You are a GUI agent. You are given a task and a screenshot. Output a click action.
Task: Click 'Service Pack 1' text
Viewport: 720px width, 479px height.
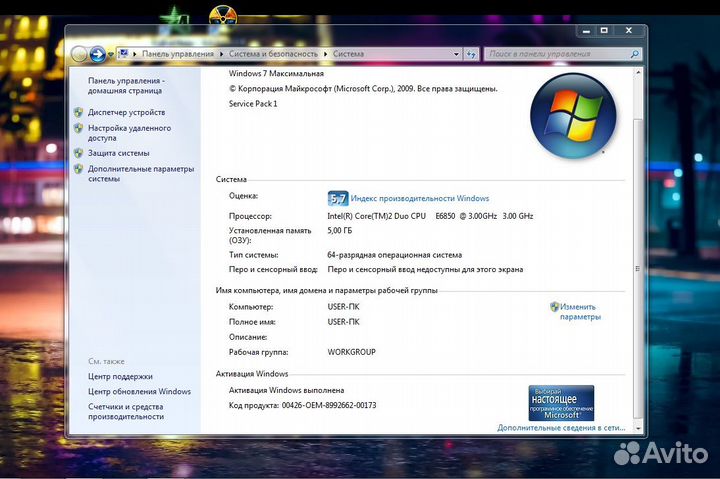point(253,104)
